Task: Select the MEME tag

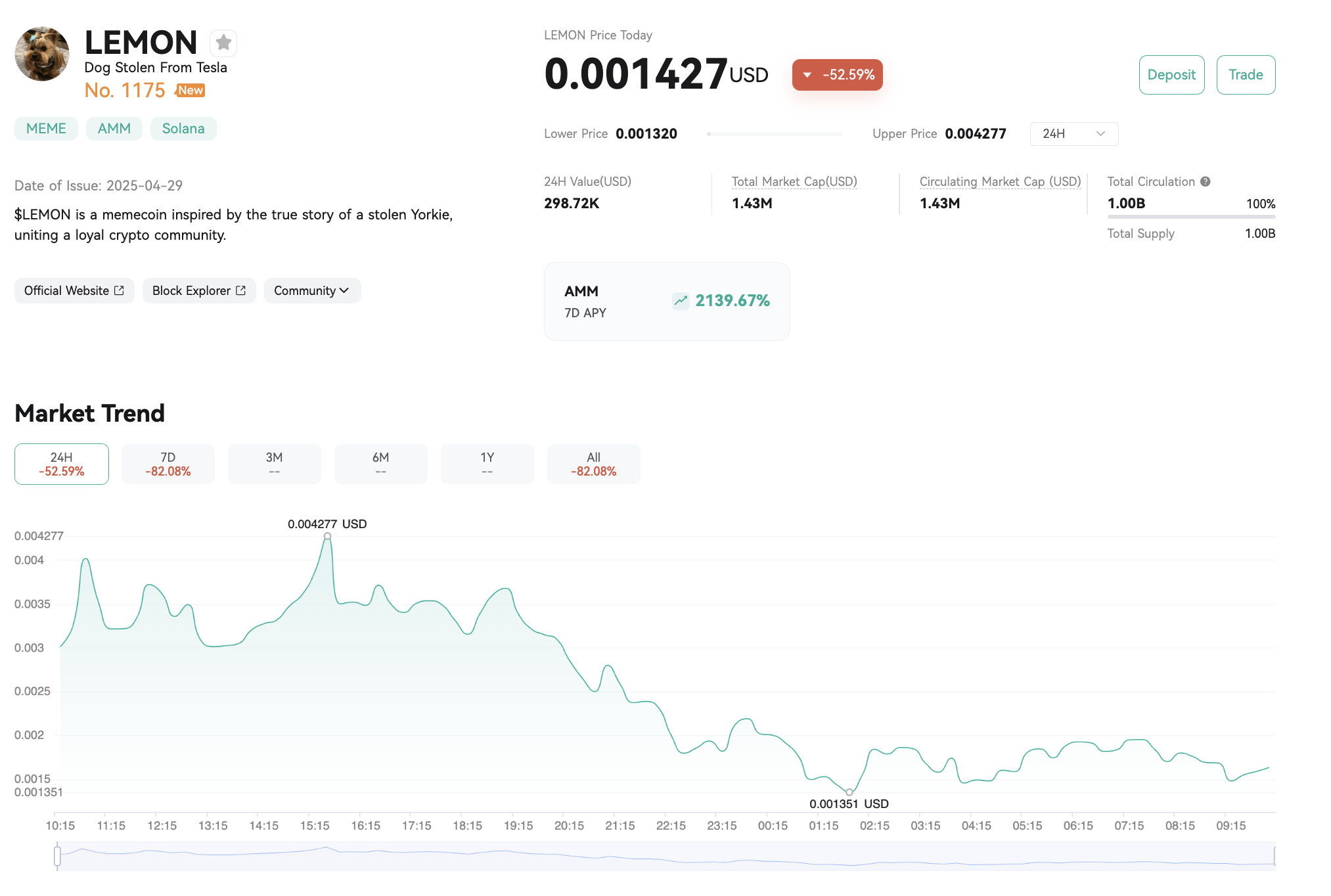Action: tap(46, 129)
